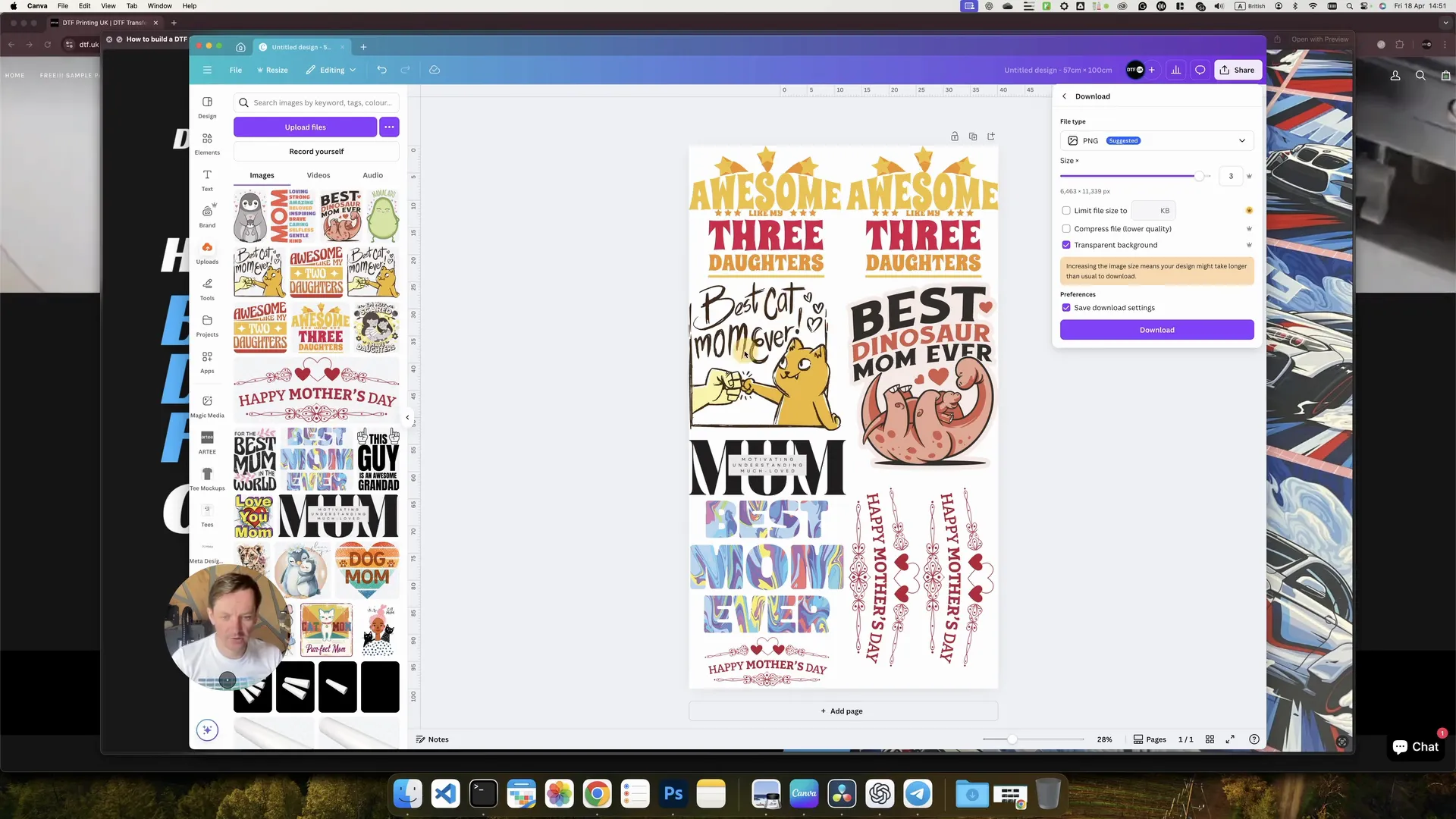Redo the last action
The image size is (1456, 819).
tap(405, 70)
